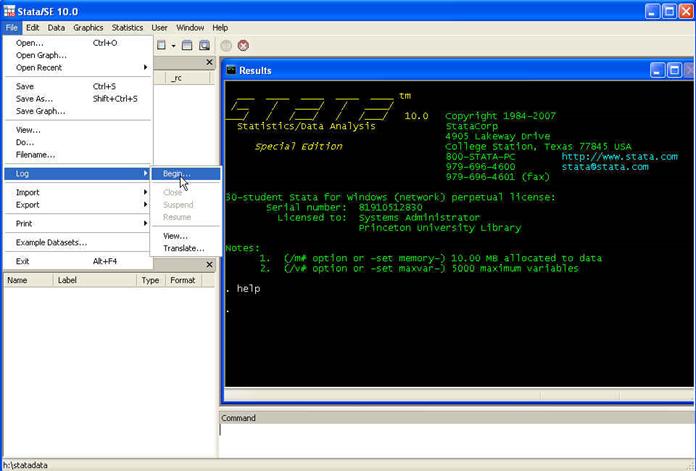Click the red Break icon in toolbar

pos(243,45)
